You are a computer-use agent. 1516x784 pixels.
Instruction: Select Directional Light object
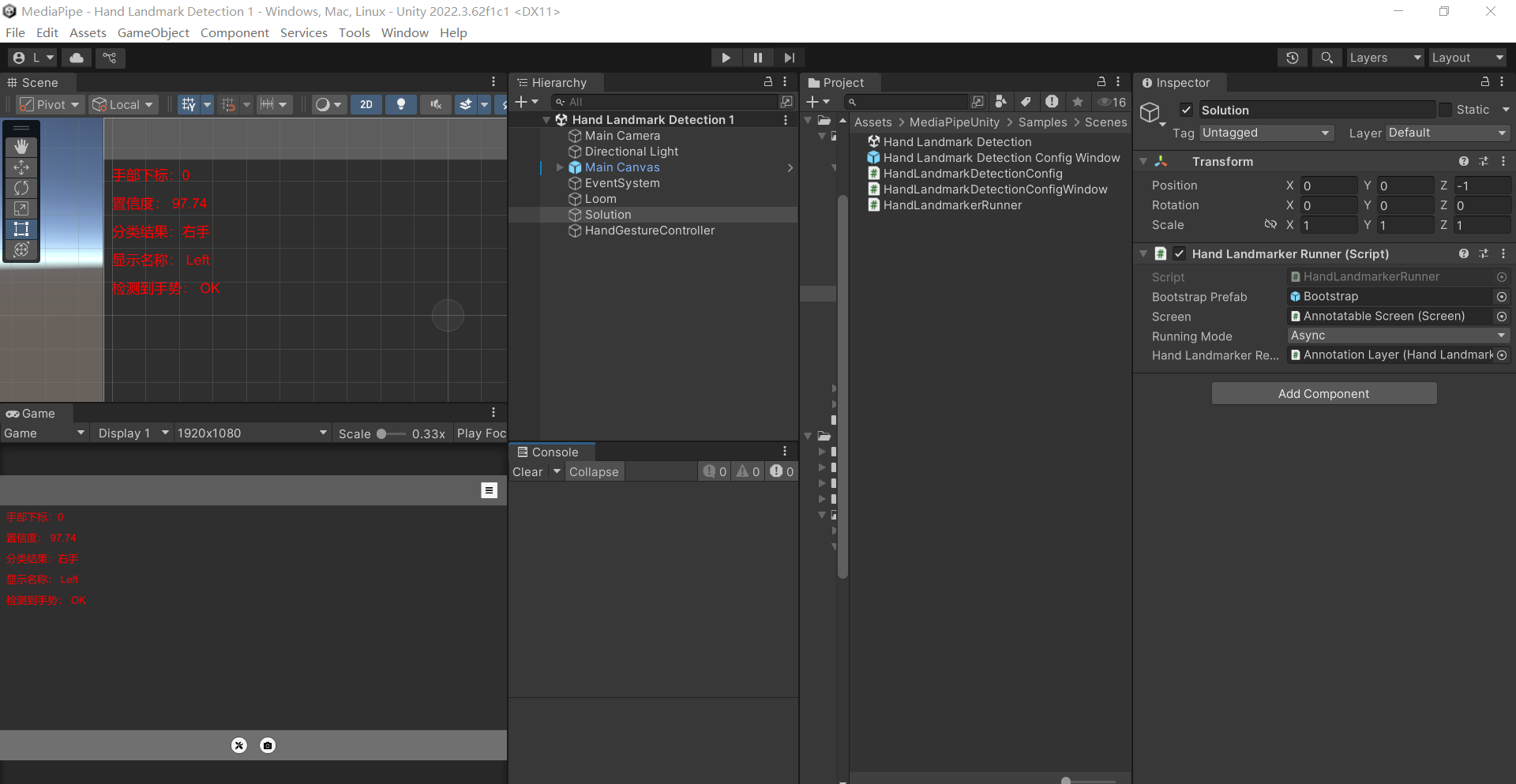[x=631, y=152]
